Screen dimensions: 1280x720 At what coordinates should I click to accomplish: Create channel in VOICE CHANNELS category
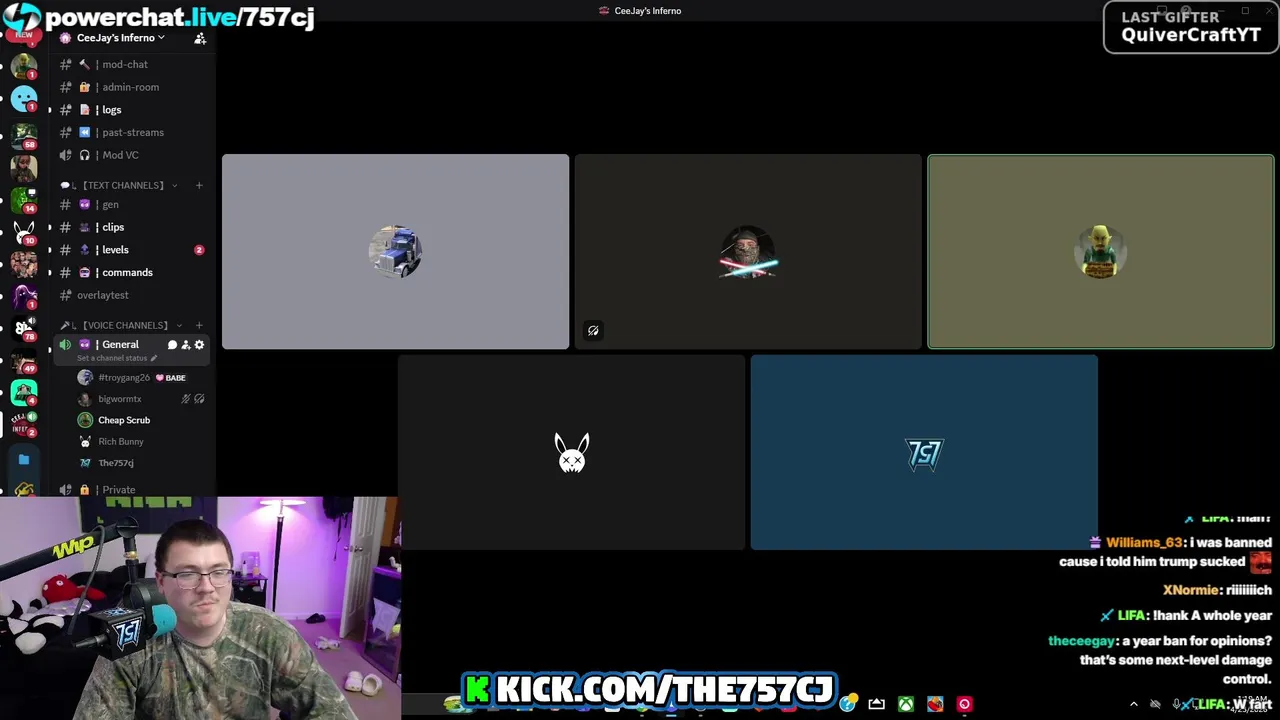(199, 325)
